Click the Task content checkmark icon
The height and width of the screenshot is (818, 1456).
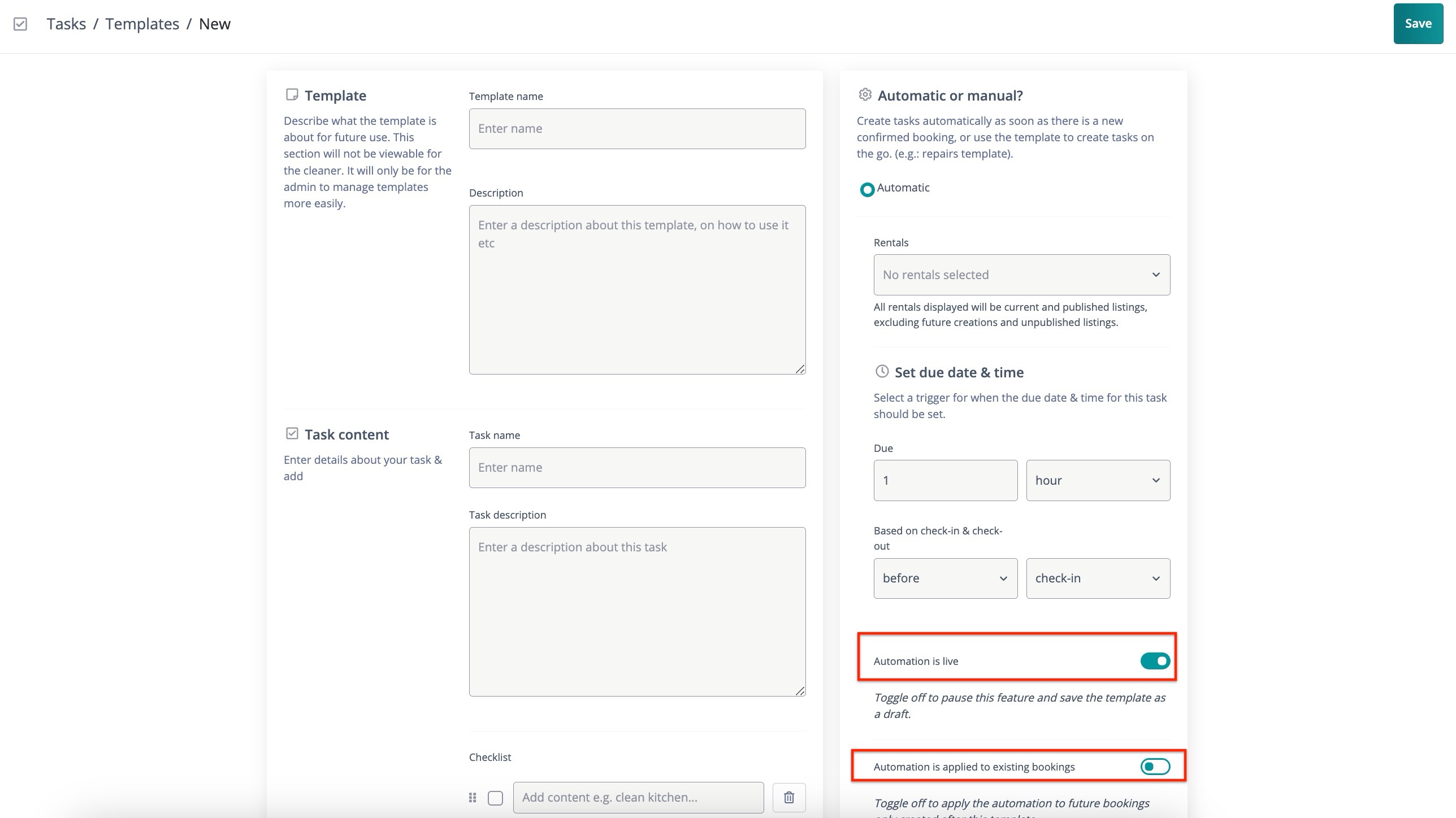pos(292,433)
